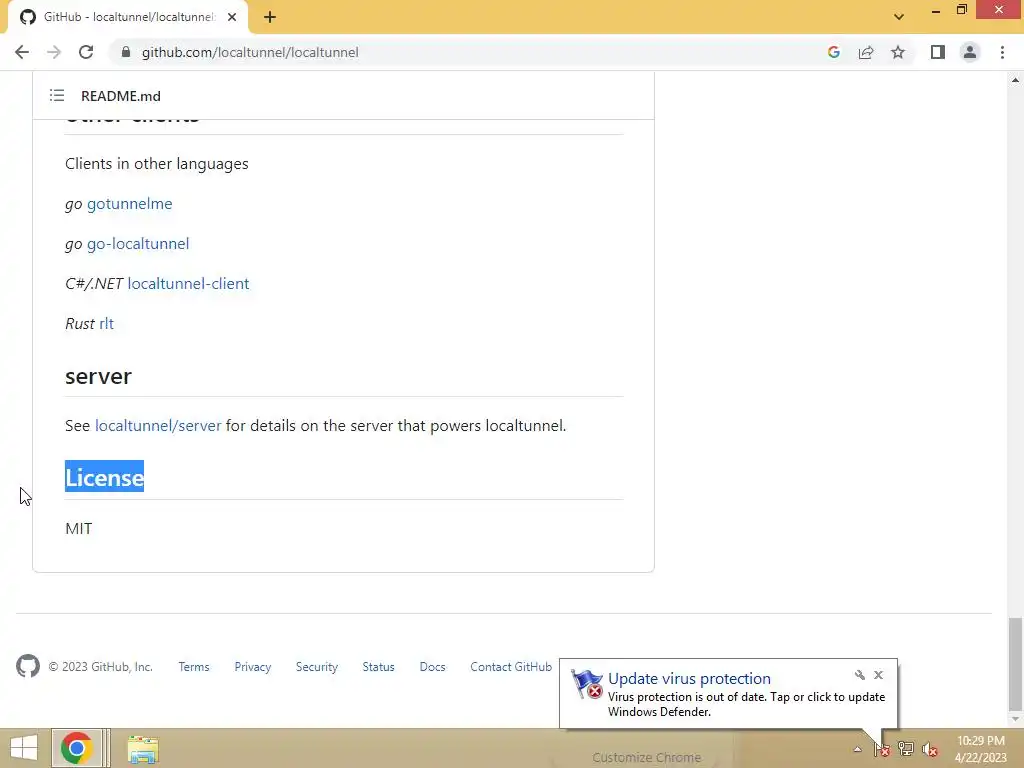This screenshot has width=1024, height=768.
Task: Click the server heading
Action: click(x=99, y=376)
